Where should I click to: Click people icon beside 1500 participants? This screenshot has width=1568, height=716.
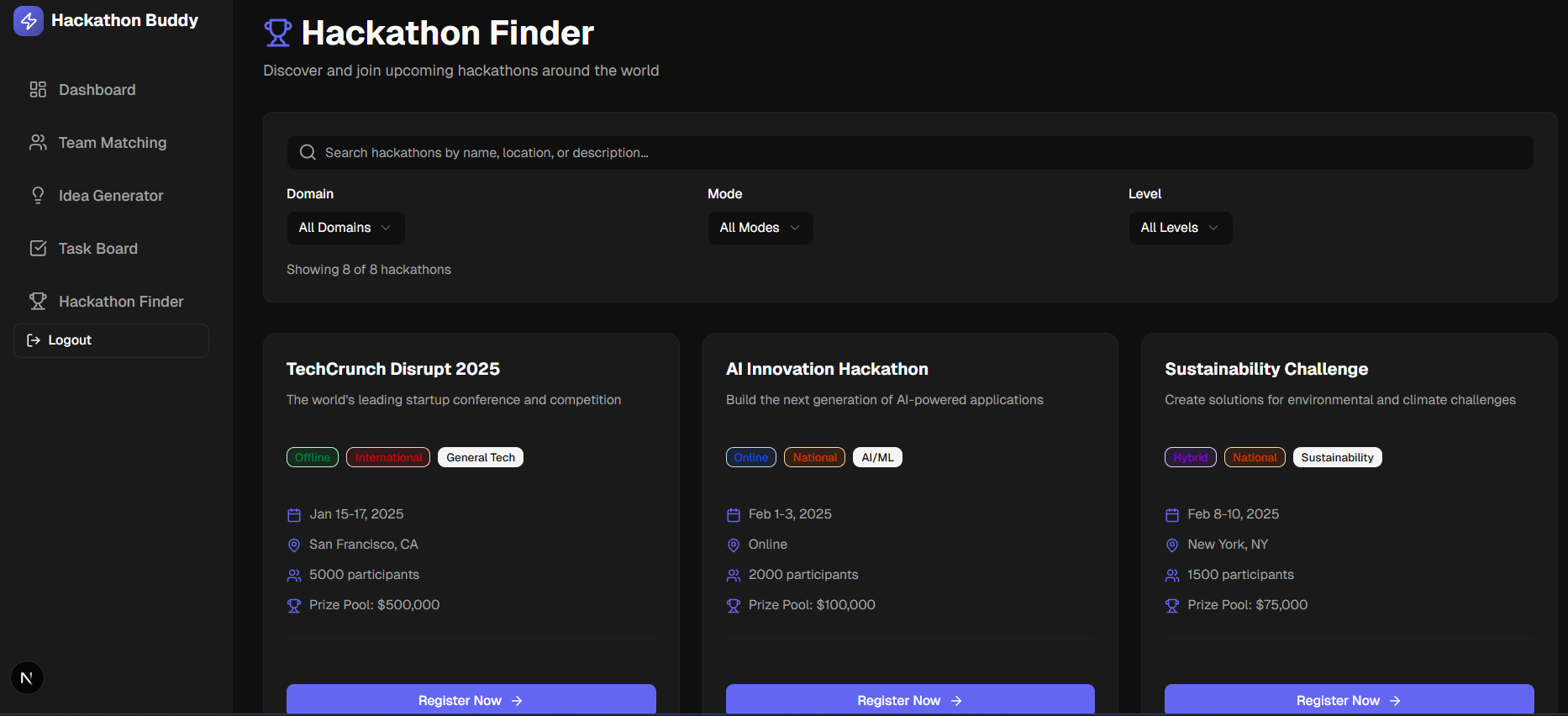pyautogui.click(x=1172, y=576)
